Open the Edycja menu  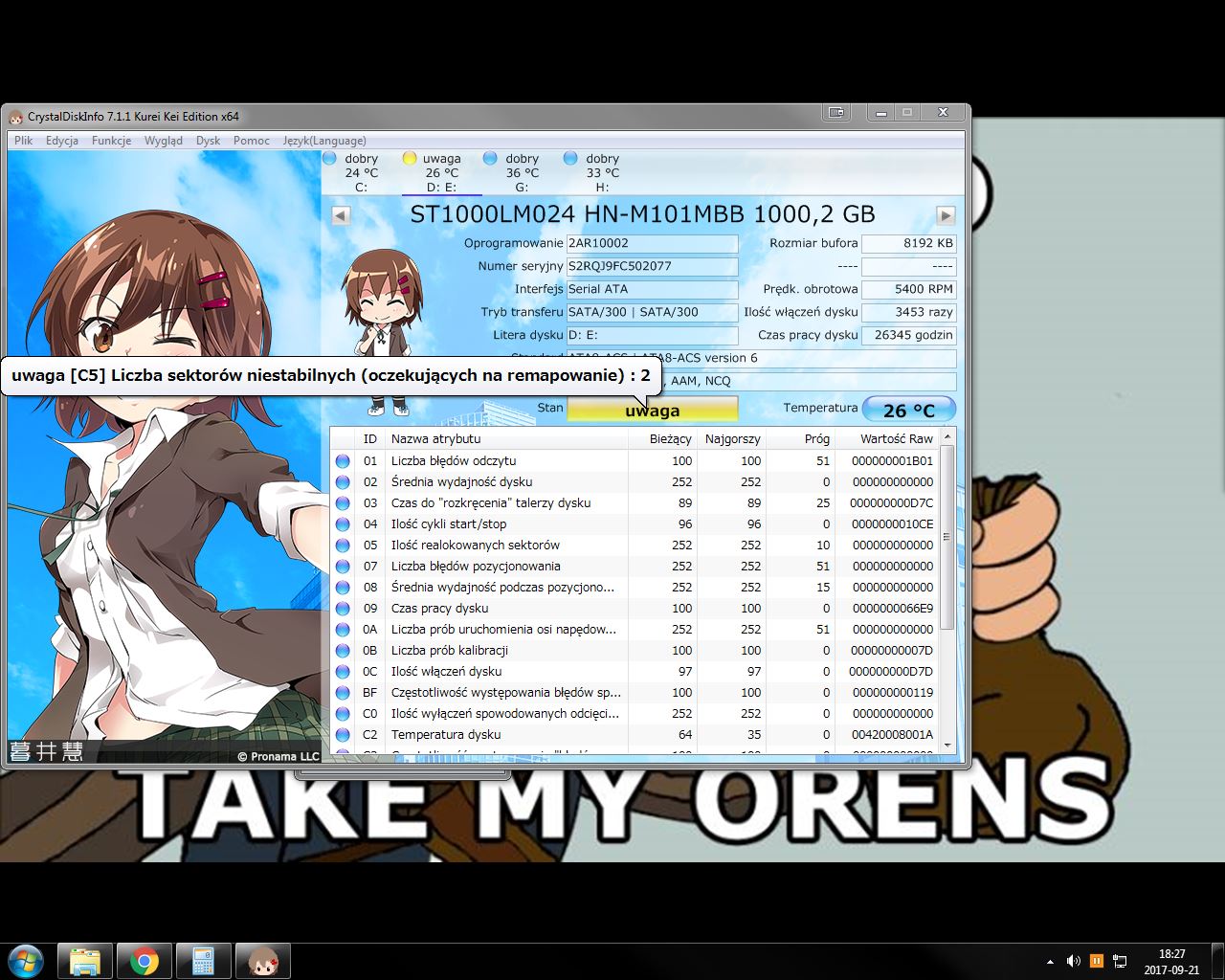tap(62, 141)
